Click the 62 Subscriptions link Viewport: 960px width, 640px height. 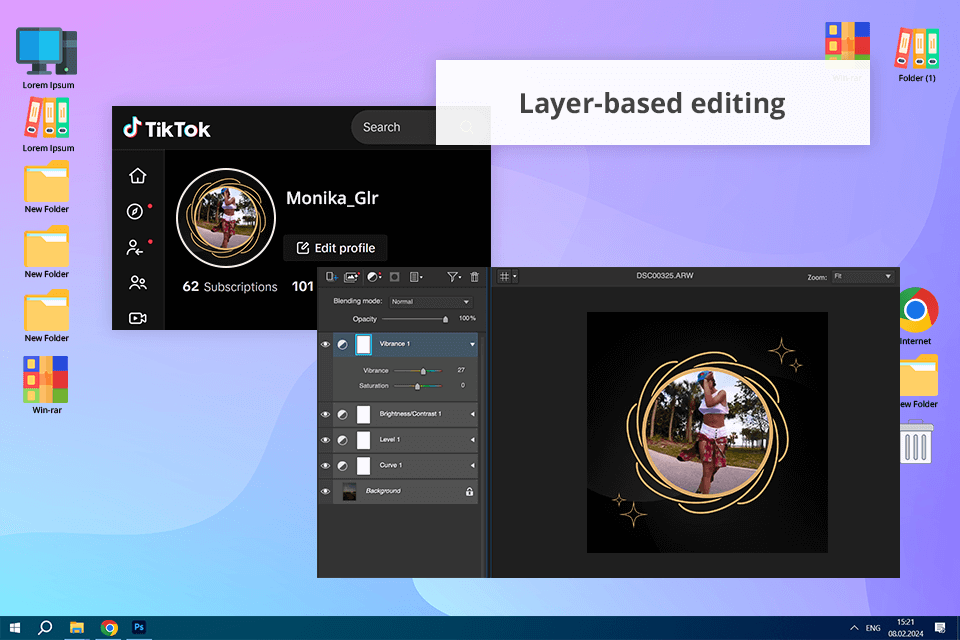pos(230,287)
